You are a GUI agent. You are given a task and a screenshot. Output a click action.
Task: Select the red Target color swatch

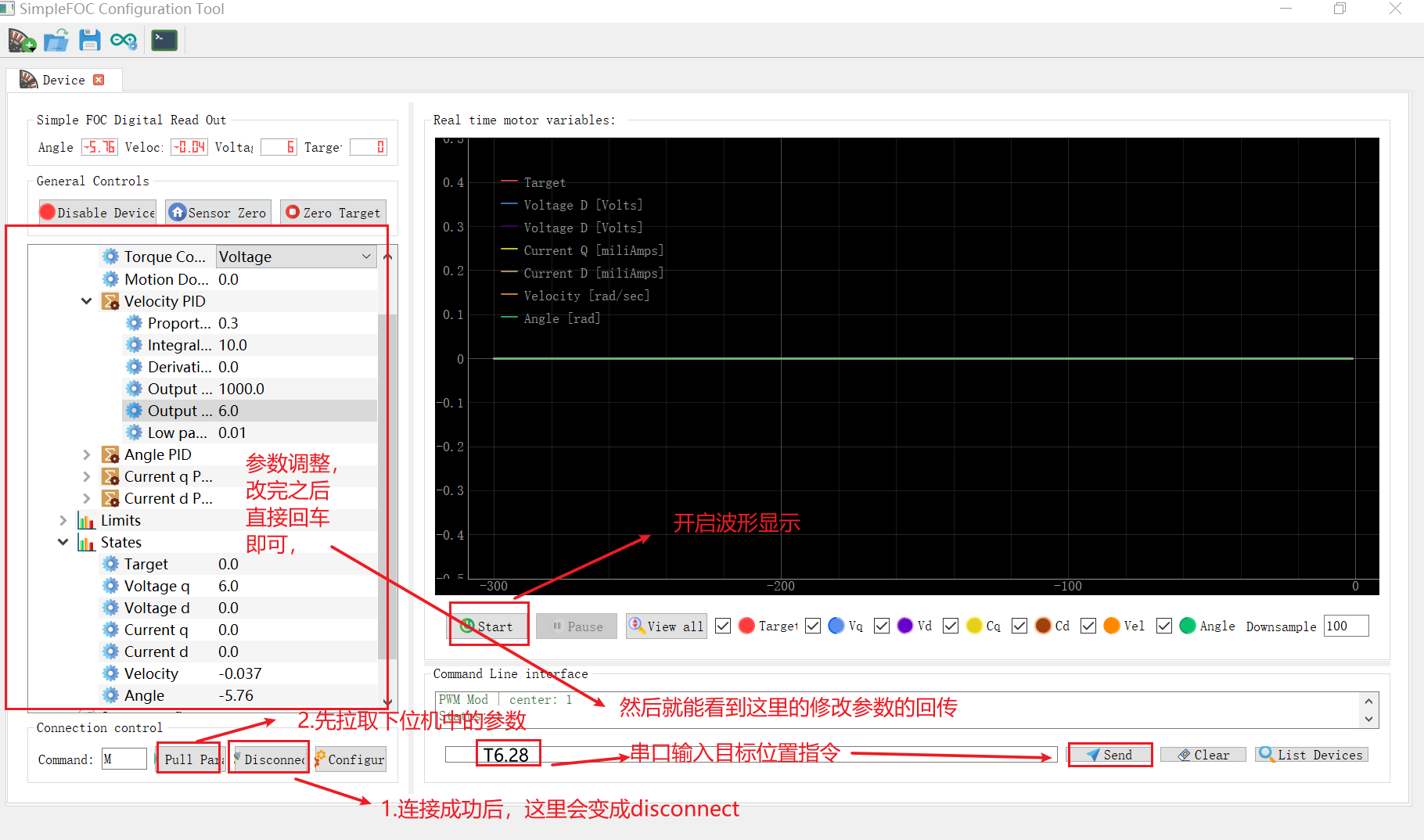pos(746,626)
